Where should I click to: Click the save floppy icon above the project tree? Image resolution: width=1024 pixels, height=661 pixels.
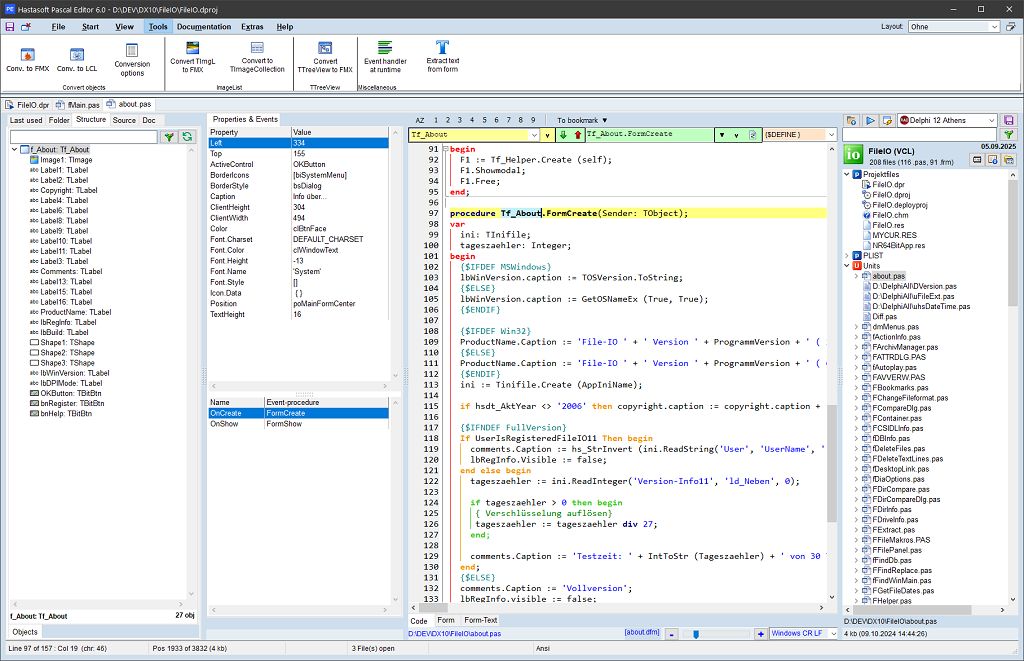[x=1008, y=120]
